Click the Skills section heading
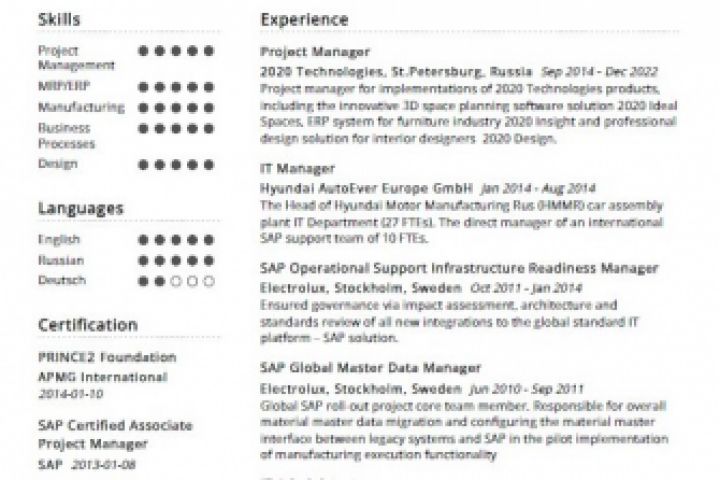 pyautogui.click(x=60, y=19)
